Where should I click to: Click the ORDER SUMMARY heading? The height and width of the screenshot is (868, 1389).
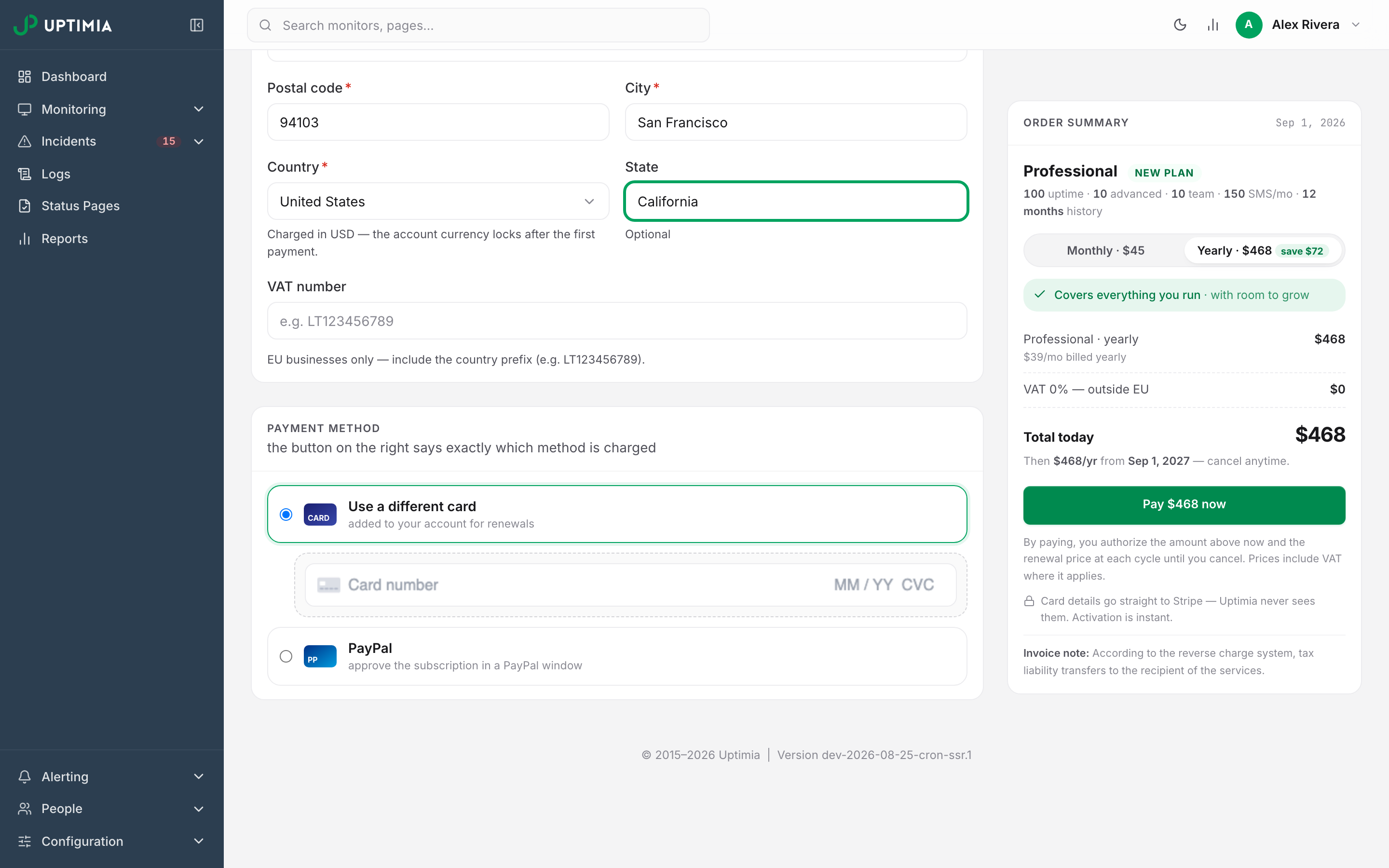[x=1076, y=122]
